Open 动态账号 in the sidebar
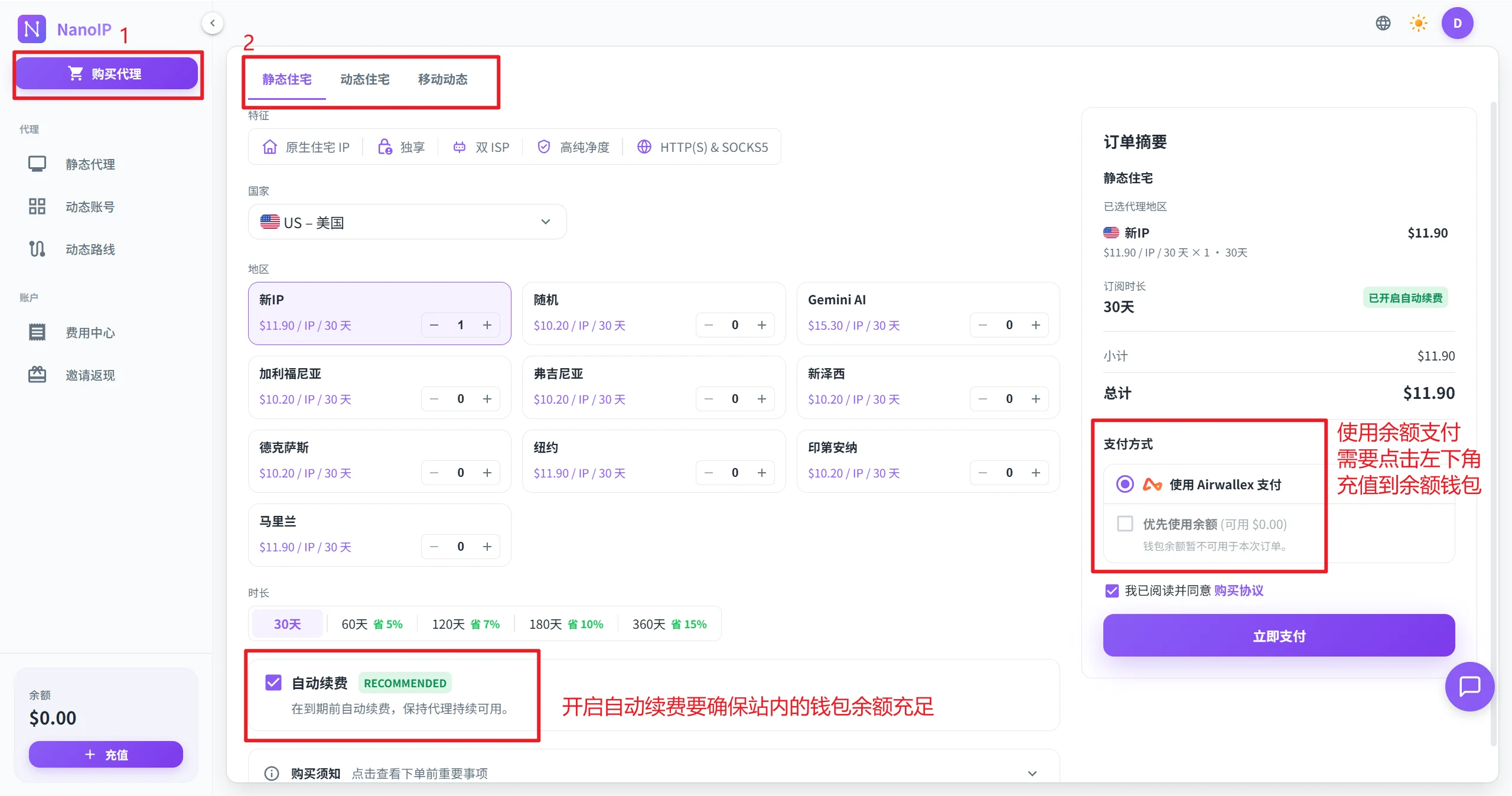This screenshot has width=1512, height=796. click(x=106, y=207)
